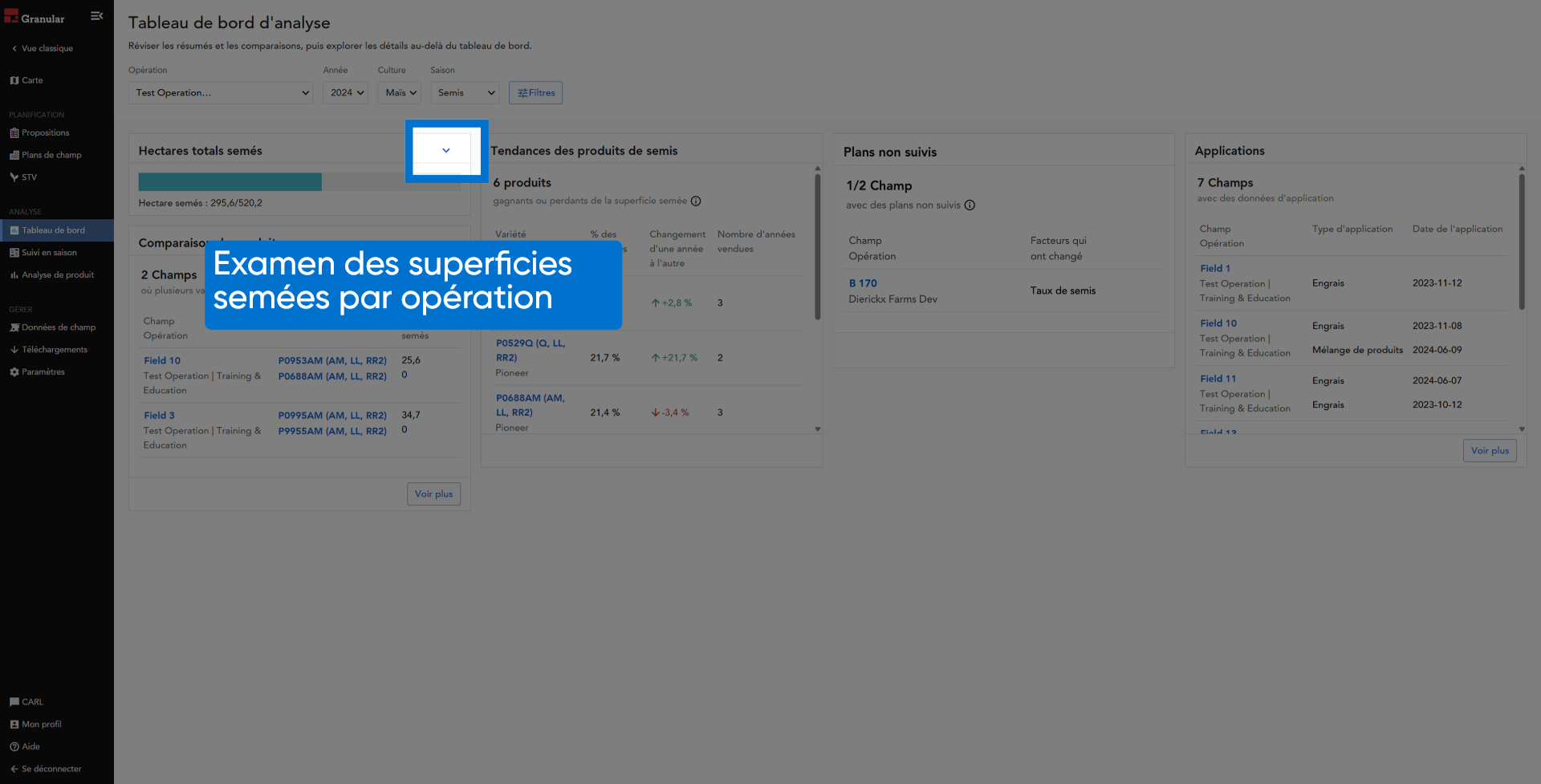Image resolution: width=1541 pixels, height=784 pixels.
Task: Open Analyse de produit in sidebar
Action: click(57, 275)
